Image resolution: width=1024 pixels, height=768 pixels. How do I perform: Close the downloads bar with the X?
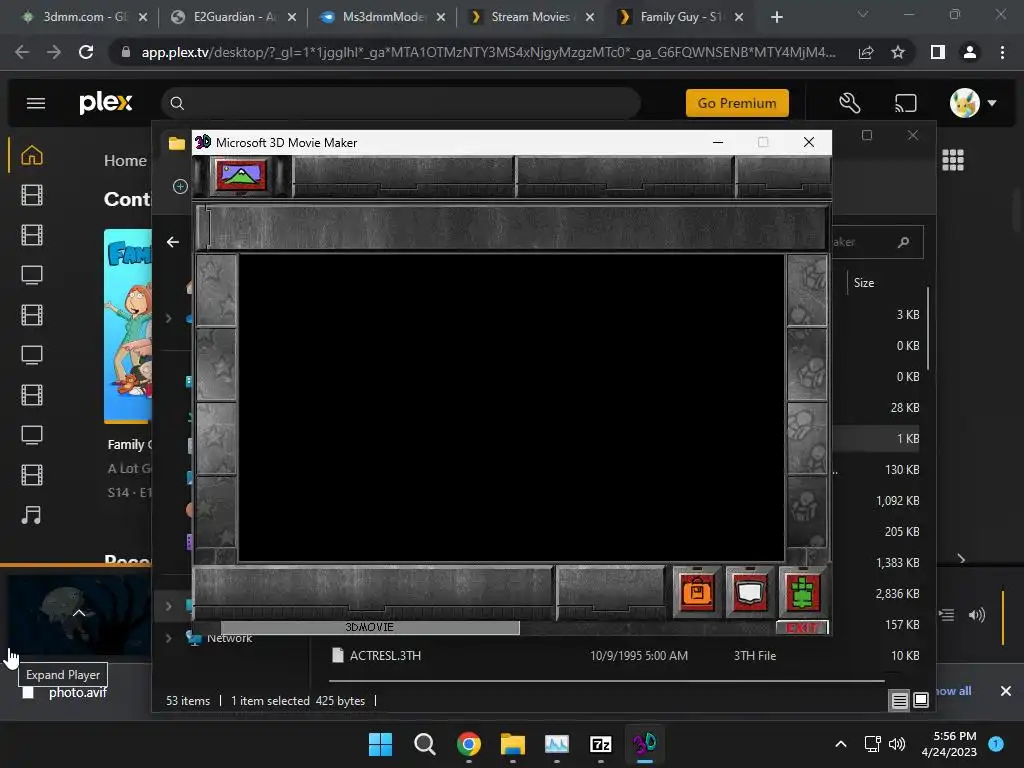1006,691
